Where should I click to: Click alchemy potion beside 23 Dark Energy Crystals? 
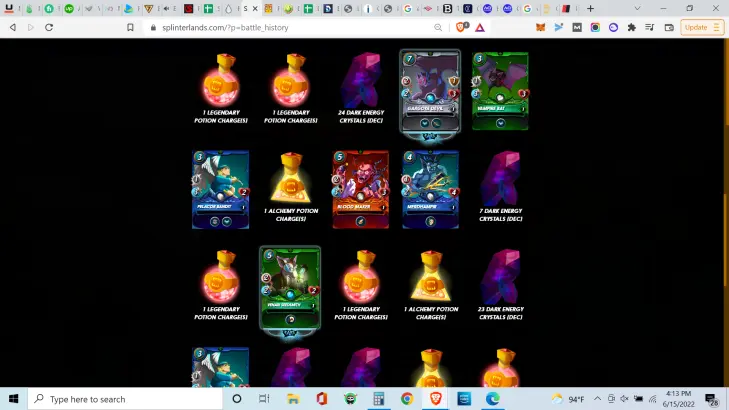point(431,285)
